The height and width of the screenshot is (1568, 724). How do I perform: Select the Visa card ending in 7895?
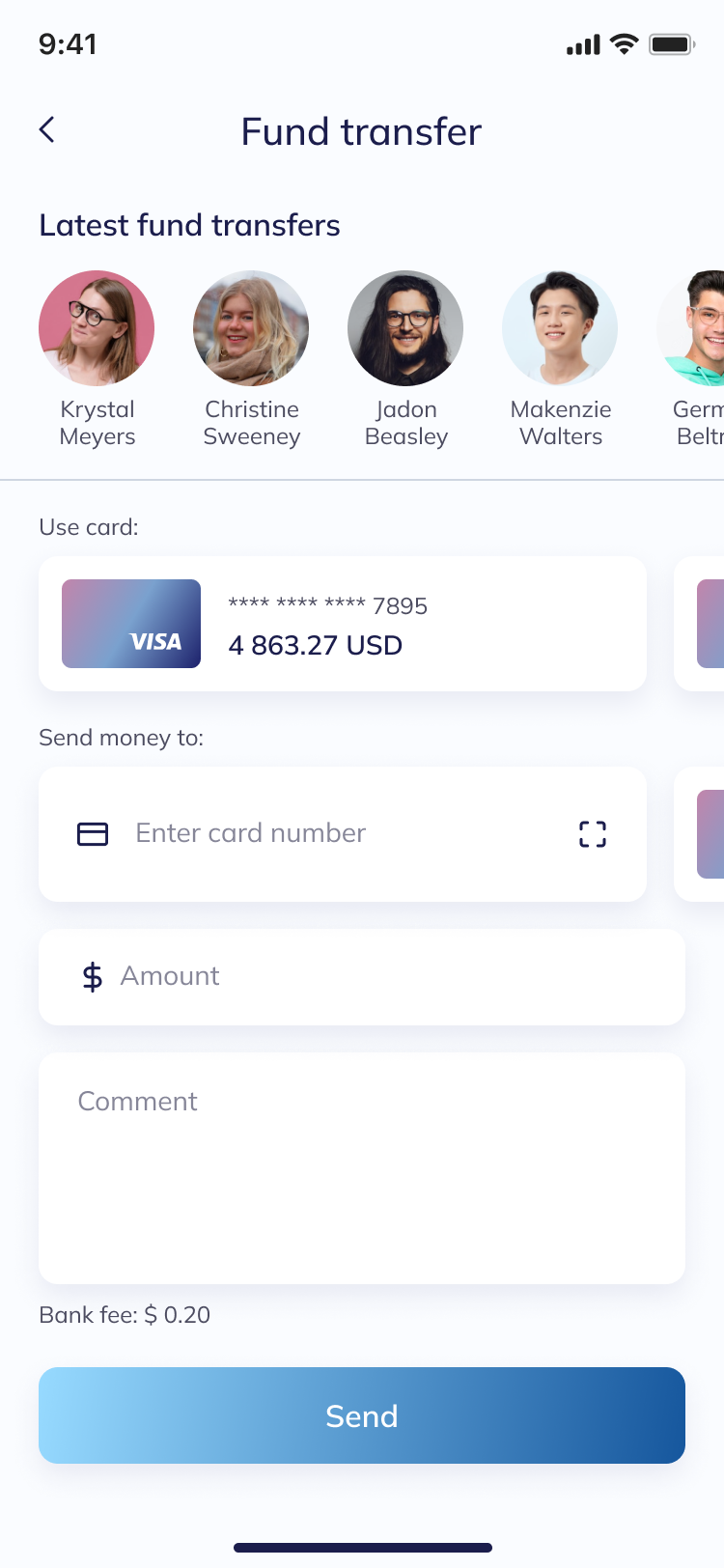tap(343, 623)
